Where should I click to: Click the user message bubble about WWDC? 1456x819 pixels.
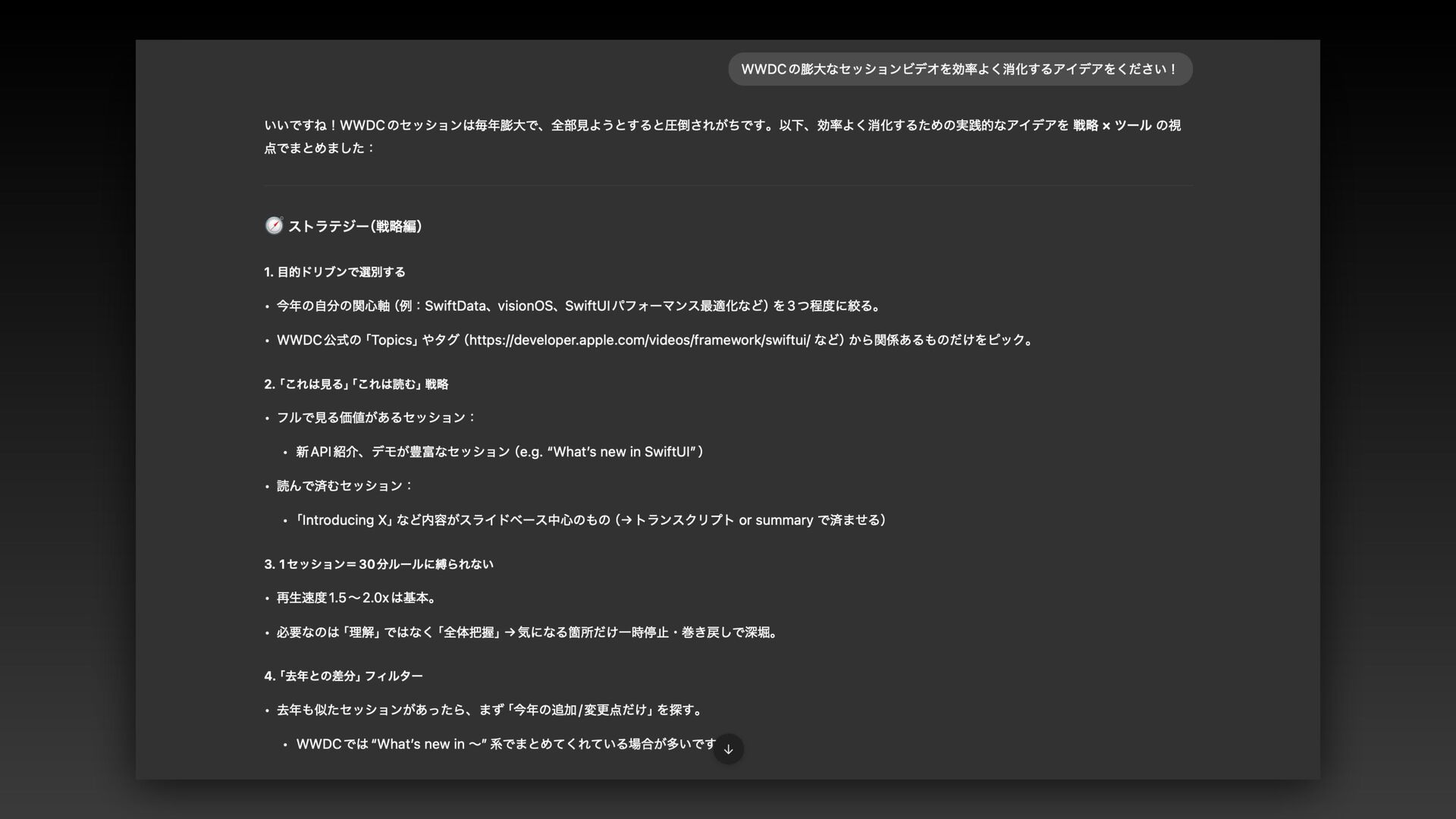pyautogui.click(x=960, y=69)
